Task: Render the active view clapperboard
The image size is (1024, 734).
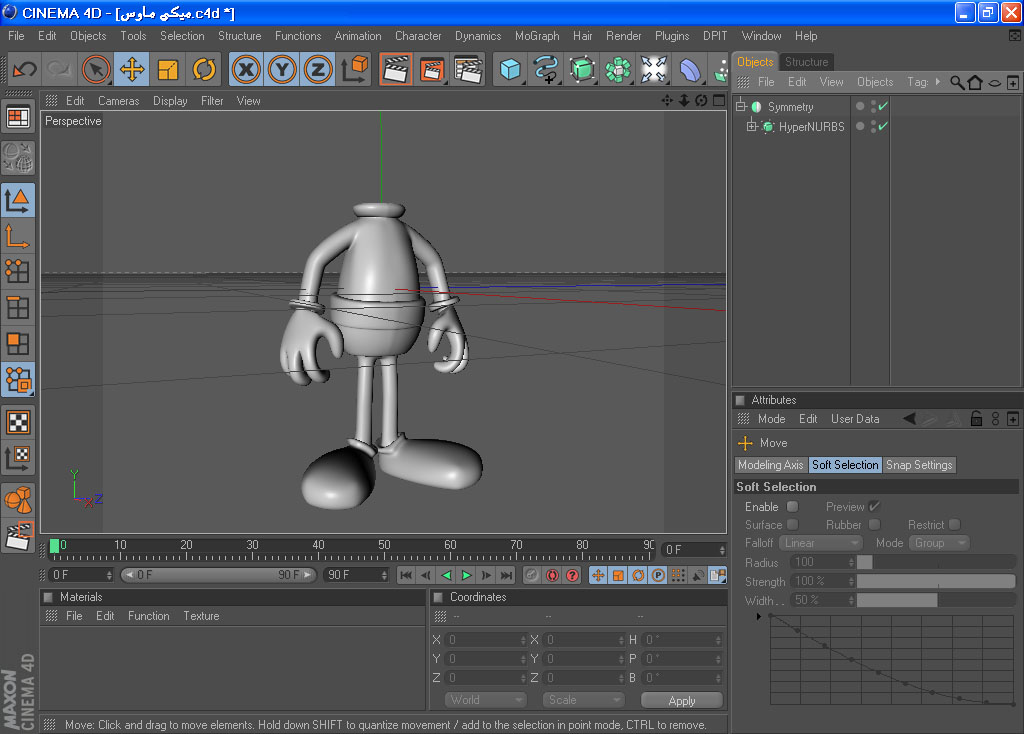Action: pos(396,69)
